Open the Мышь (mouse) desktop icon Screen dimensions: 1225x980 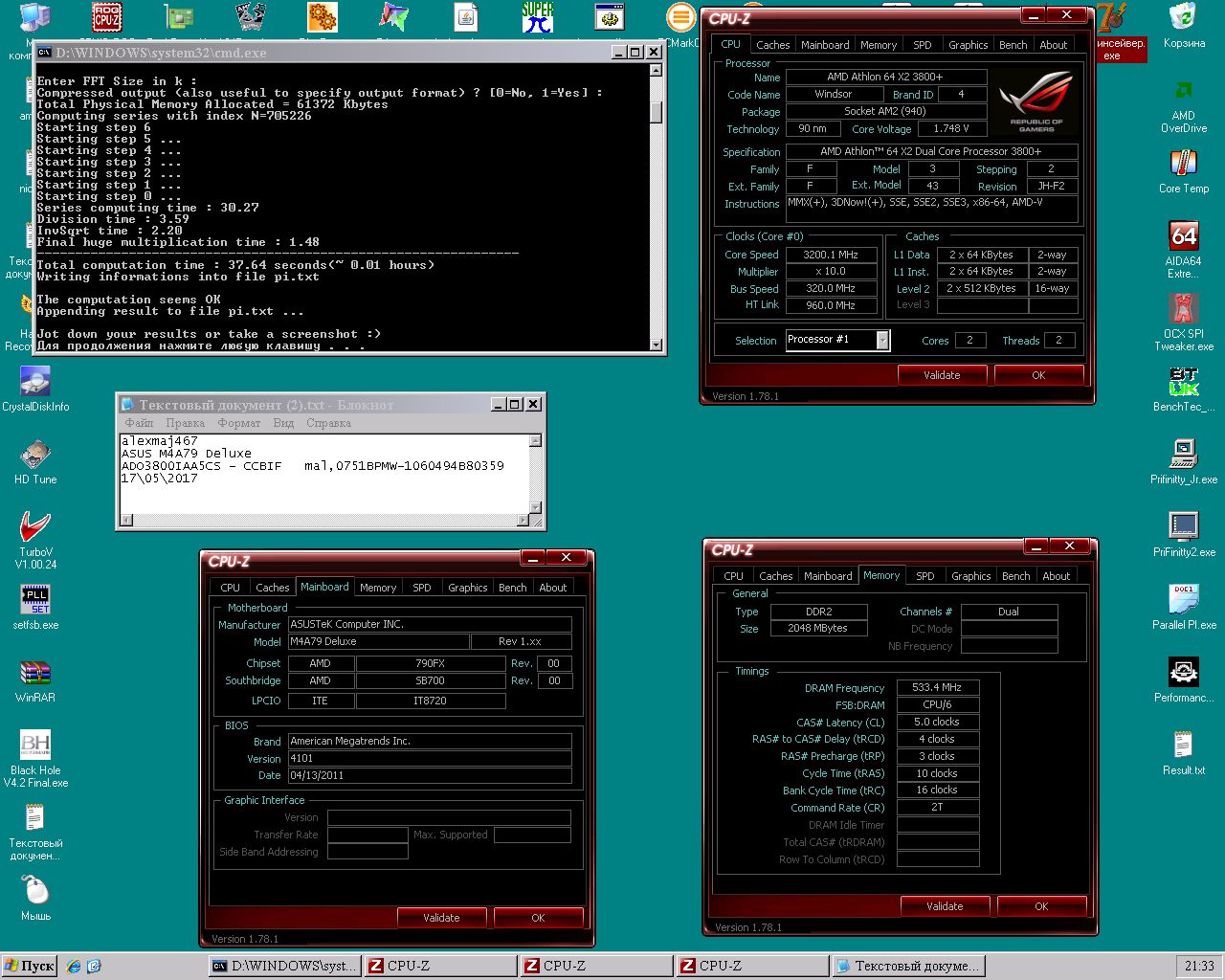coord(35,898)
